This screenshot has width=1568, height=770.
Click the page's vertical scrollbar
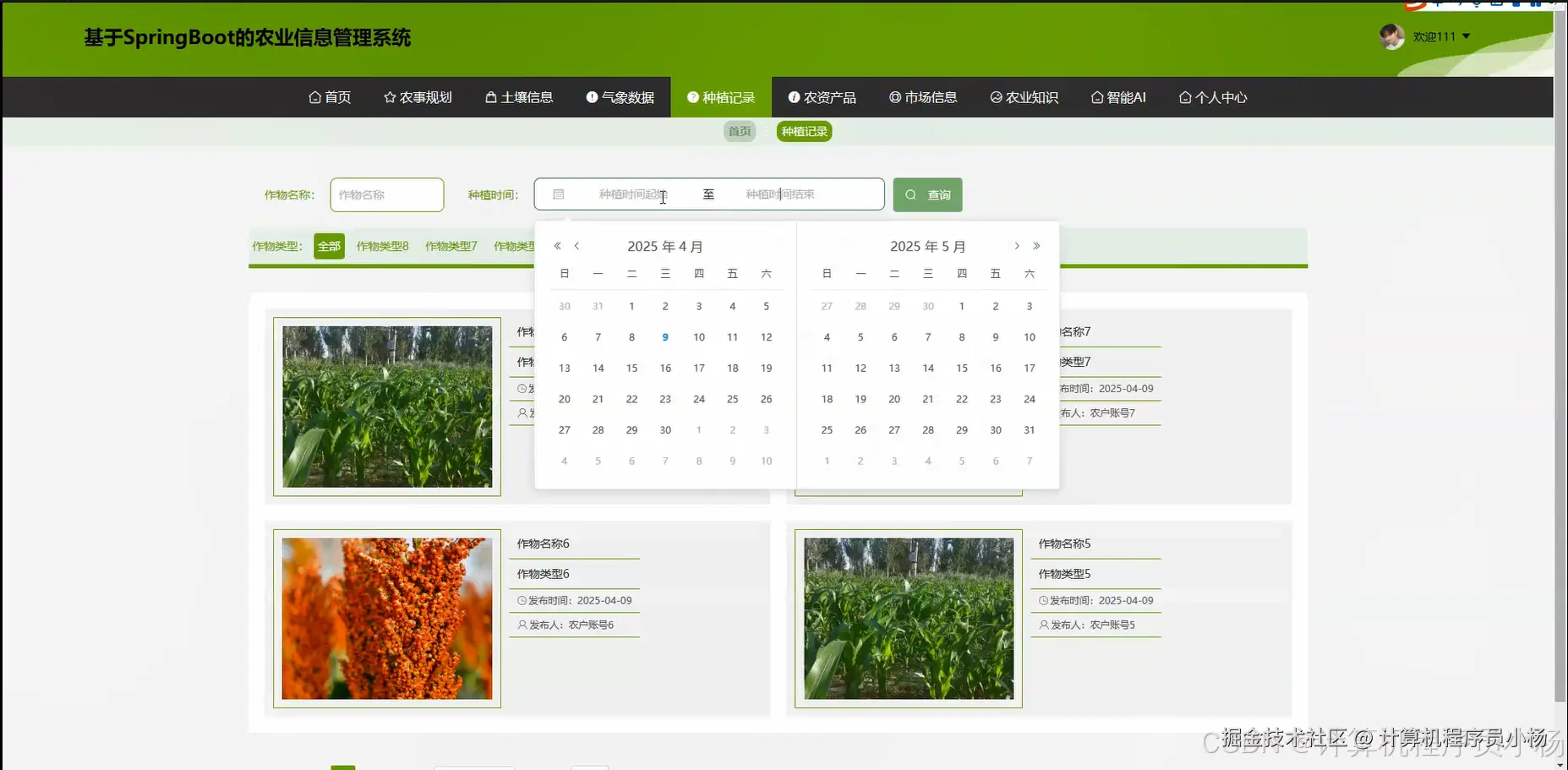[1560, 355]
